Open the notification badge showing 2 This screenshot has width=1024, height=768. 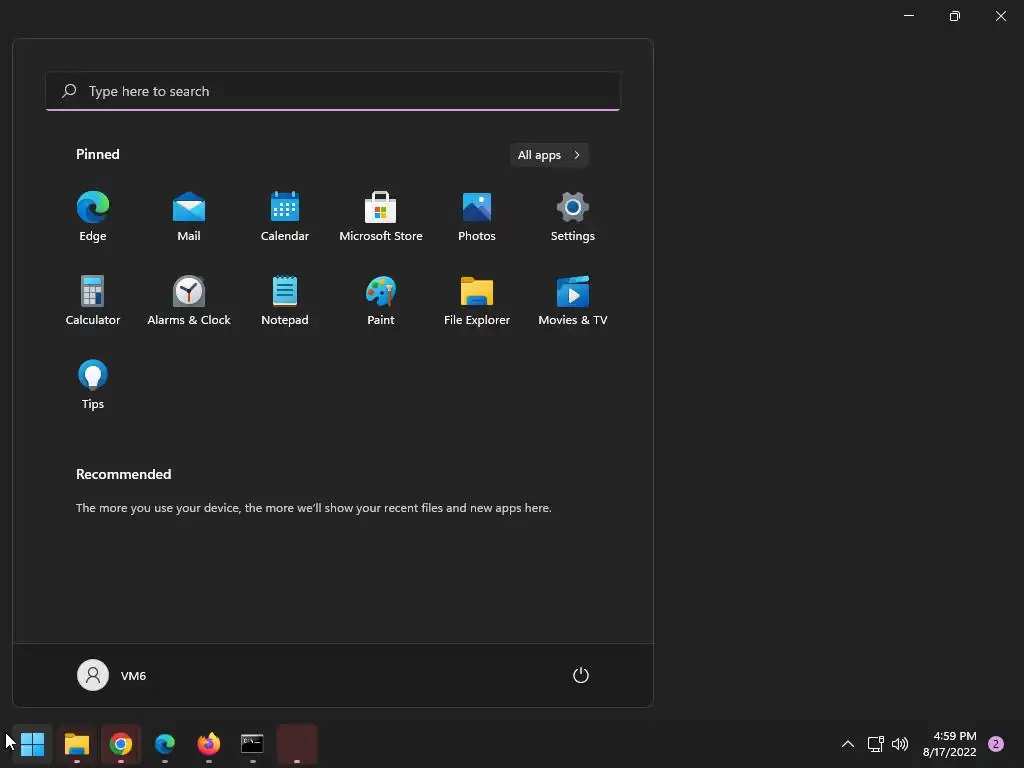coord(996,744)
